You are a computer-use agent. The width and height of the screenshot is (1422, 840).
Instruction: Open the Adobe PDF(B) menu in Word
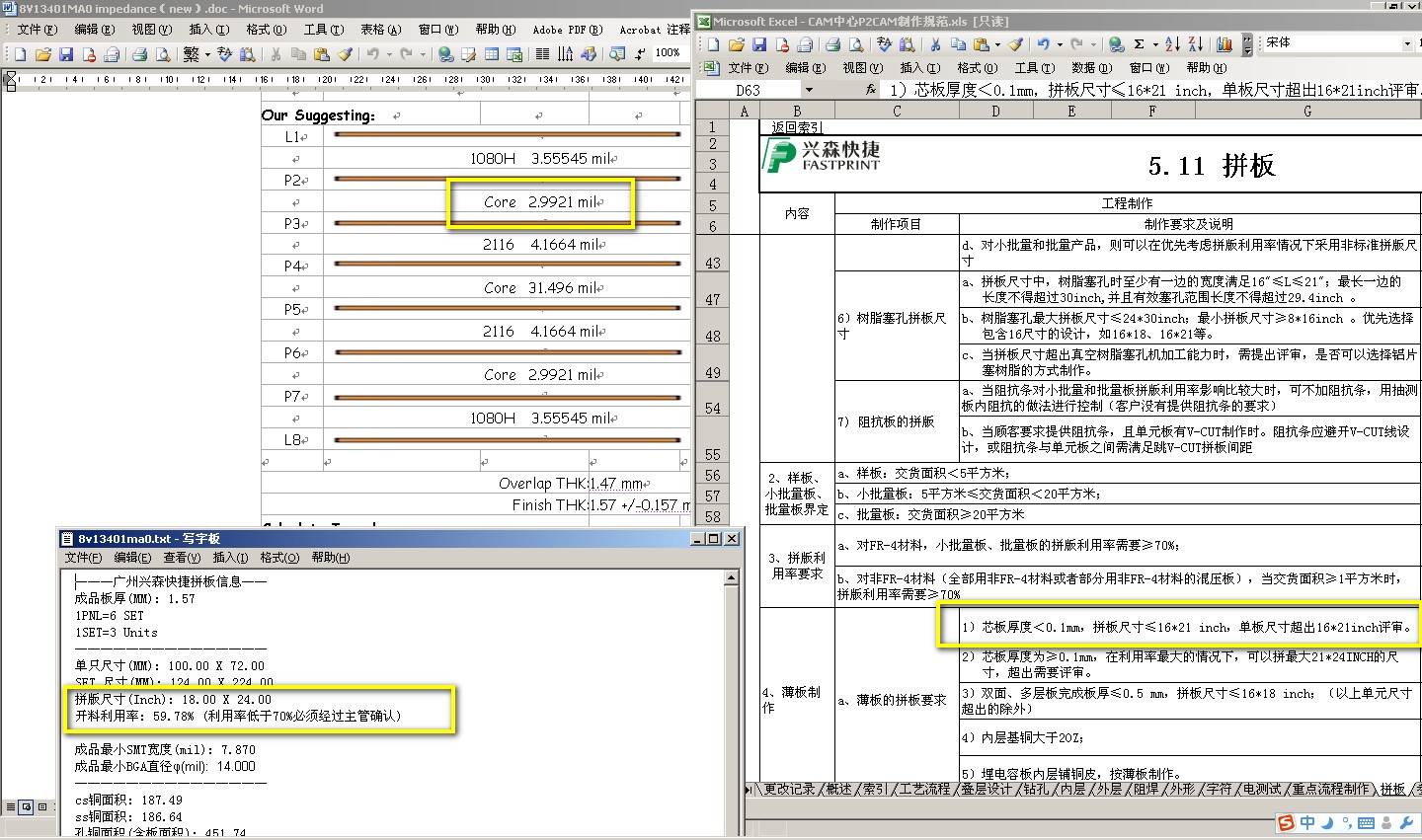point(567,30)
